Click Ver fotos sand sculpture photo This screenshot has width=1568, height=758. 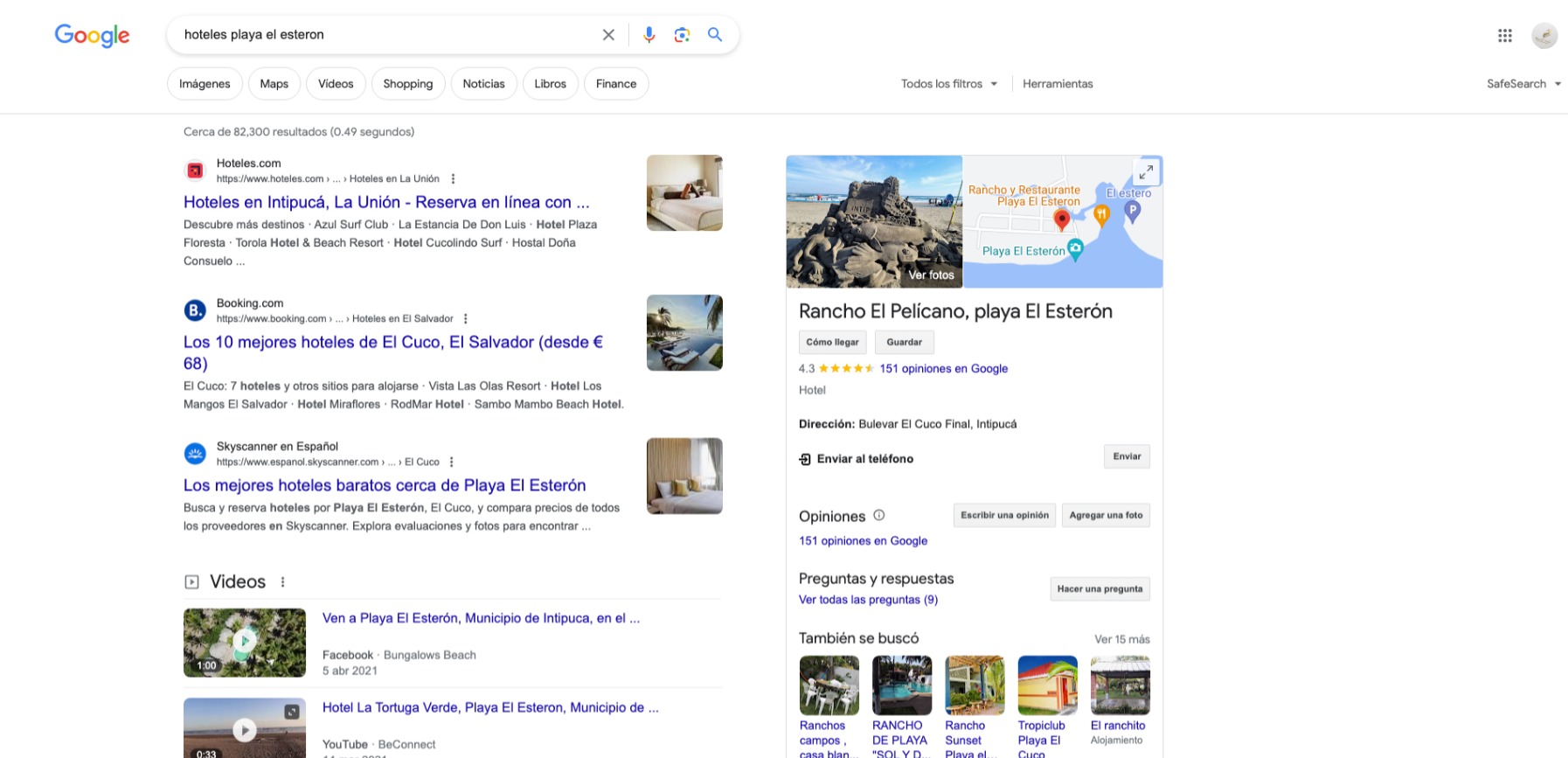(874, 222)
